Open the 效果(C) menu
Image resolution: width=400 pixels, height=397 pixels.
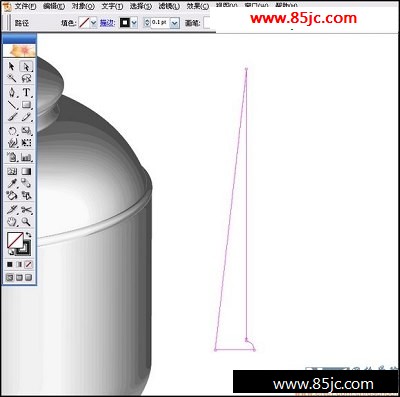[x=198, y=6]
